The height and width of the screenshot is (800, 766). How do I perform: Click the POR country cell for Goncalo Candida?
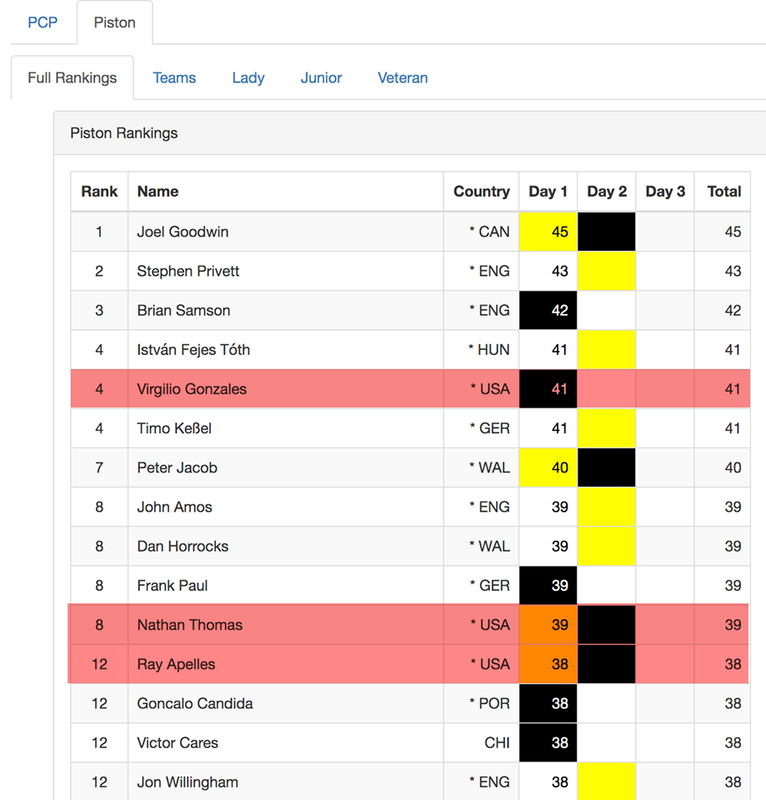(481, 703)
